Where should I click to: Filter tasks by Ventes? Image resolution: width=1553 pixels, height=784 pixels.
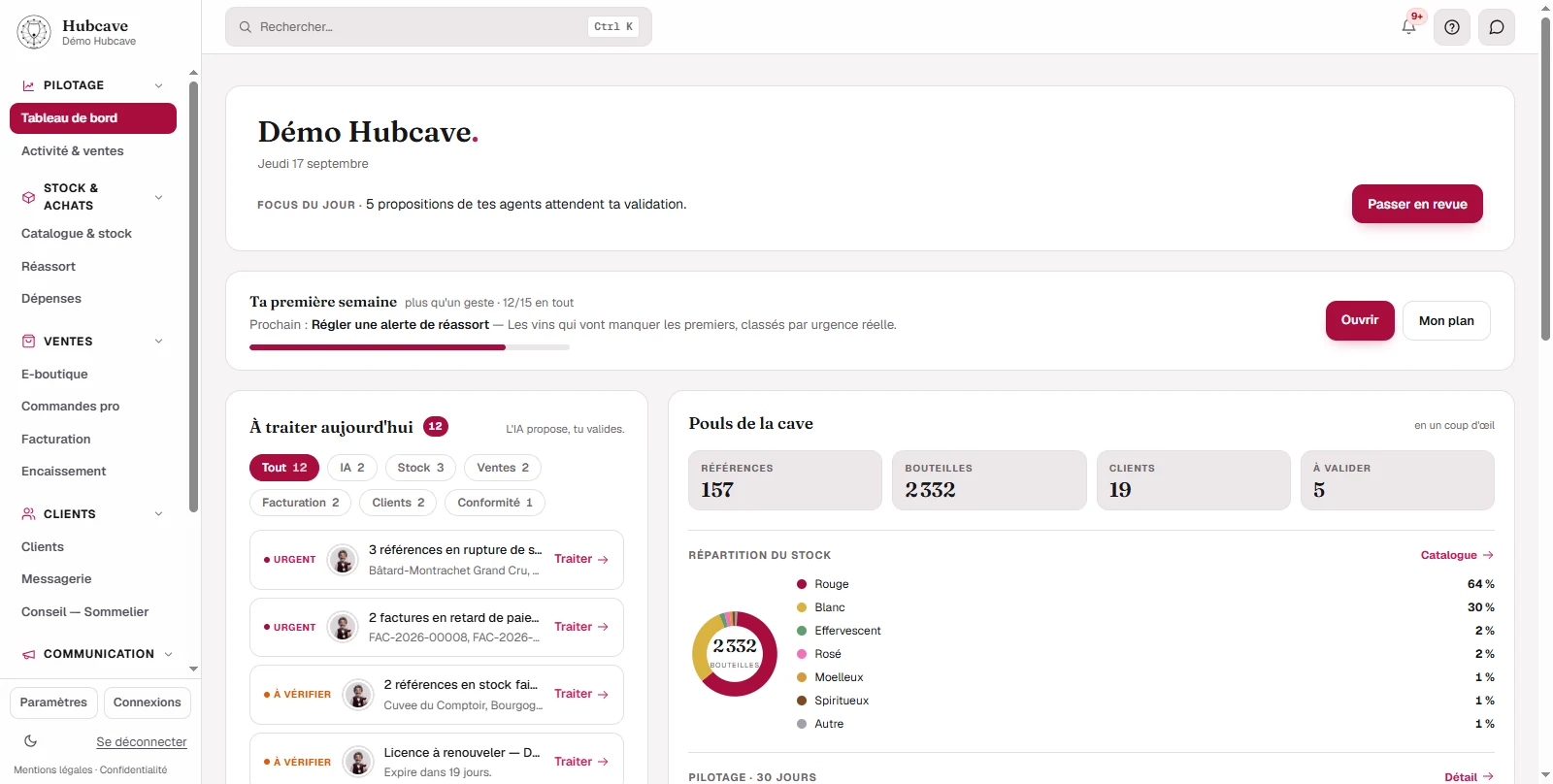pyautogui.click(x=503, y=468)
